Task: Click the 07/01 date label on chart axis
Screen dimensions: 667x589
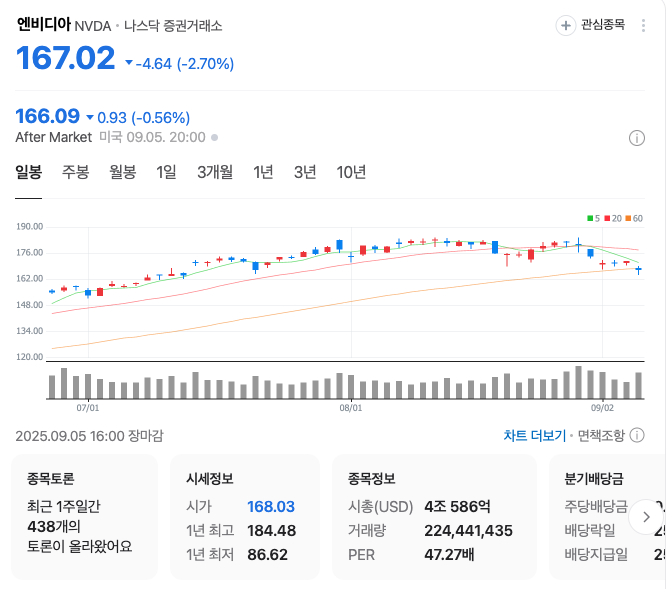Action: (x=88, y=408)
